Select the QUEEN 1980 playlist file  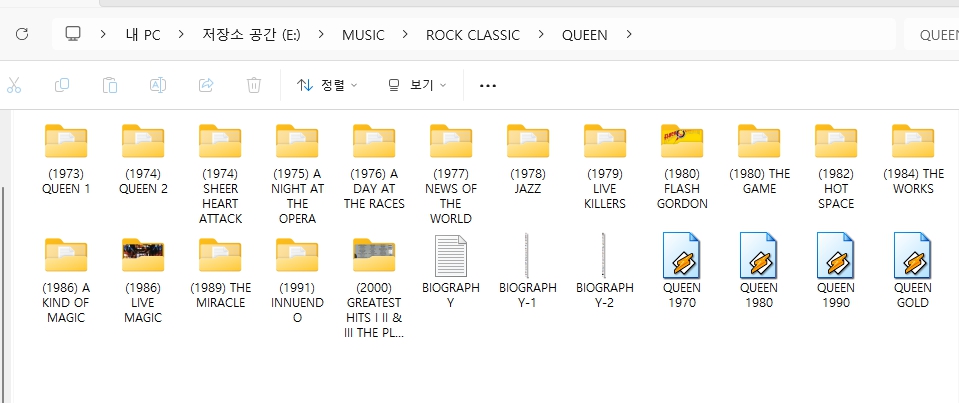(759, 272)
